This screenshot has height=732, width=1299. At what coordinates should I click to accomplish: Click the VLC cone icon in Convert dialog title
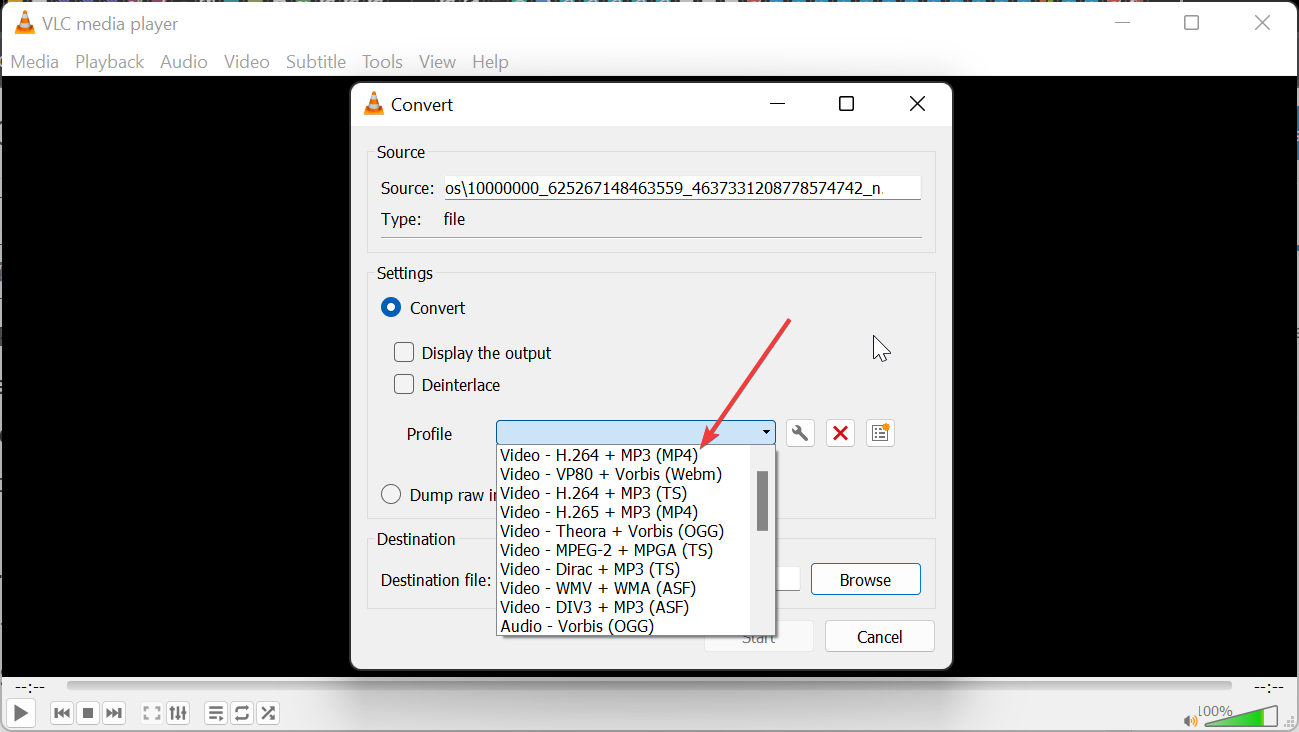click(x=374, y=104)
